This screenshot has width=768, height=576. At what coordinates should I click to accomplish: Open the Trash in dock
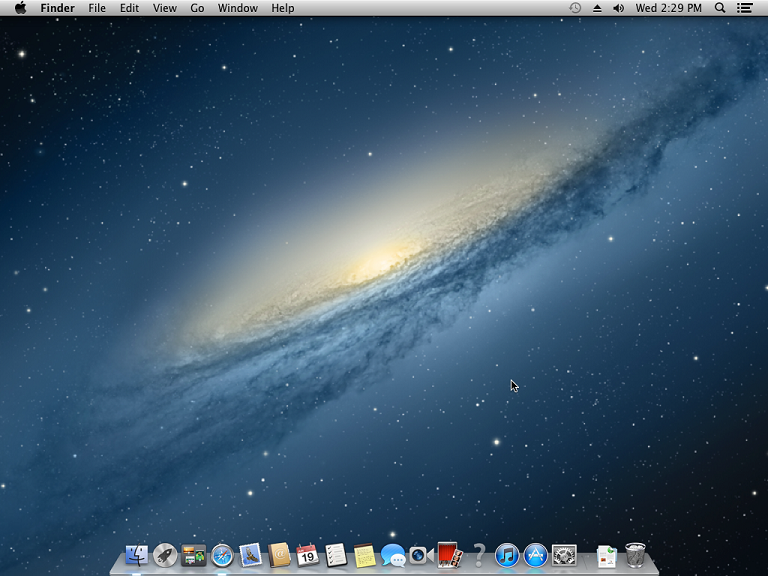point(635,555)
